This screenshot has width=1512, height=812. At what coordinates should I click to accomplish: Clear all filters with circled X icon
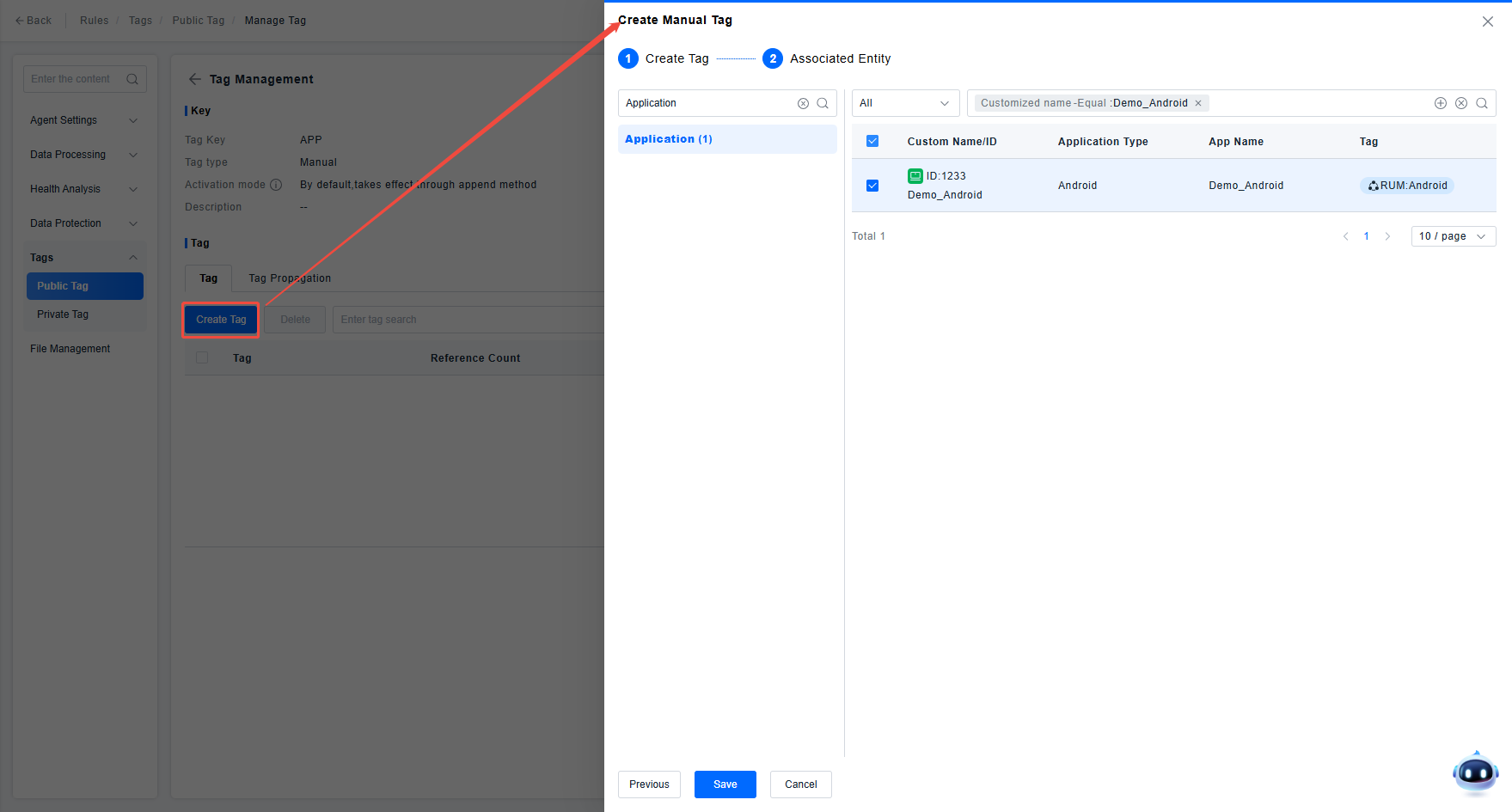click(1461, 103)
